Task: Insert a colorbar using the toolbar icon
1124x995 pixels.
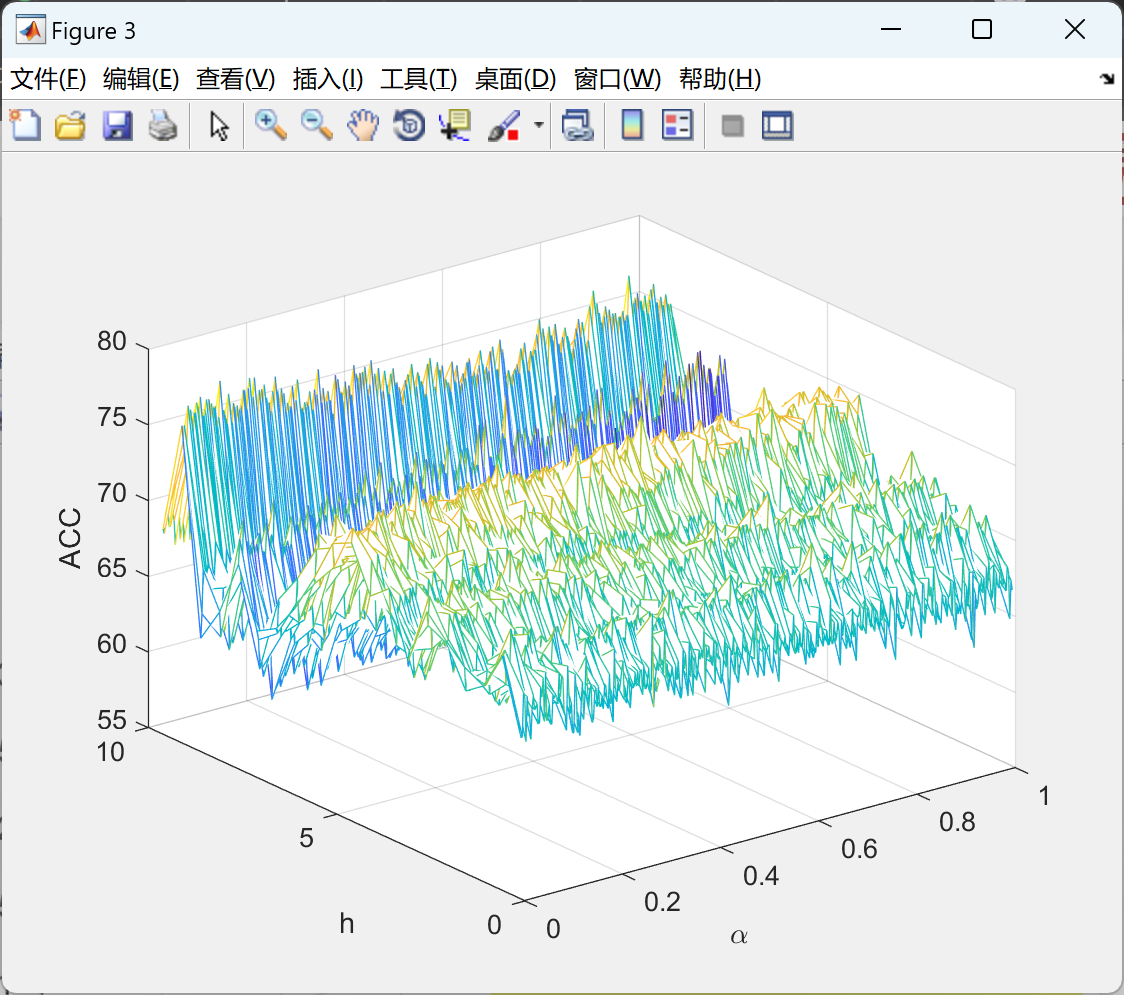Action: tap(632, 125)
